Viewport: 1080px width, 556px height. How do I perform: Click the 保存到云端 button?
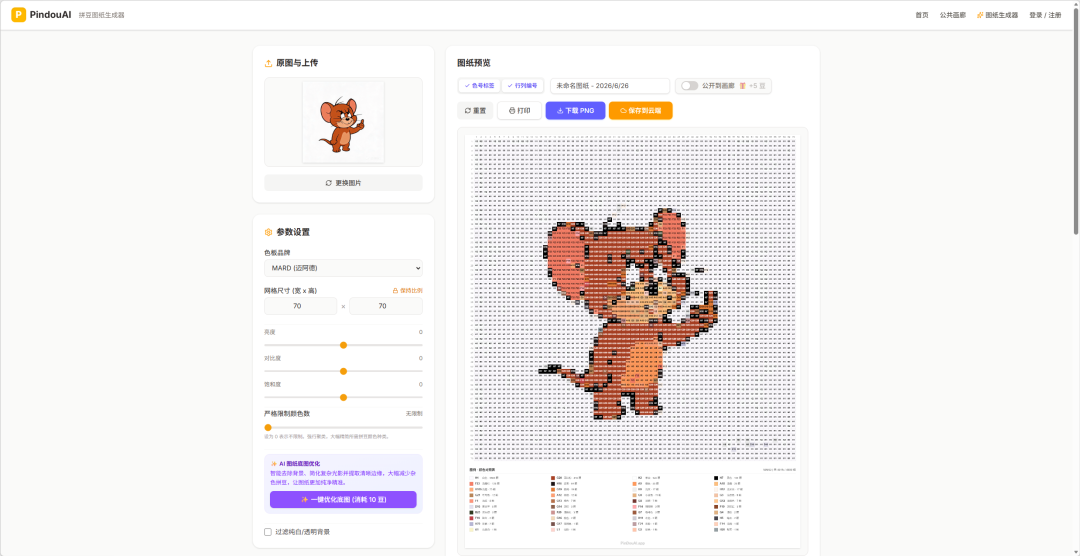click(641, 110)
